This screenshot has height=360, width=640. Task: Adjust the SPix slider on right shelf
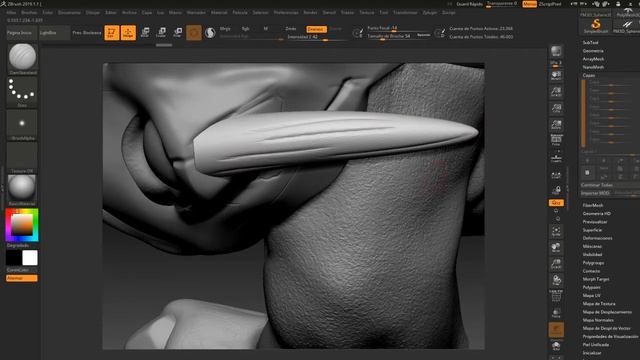click(556, 64)
